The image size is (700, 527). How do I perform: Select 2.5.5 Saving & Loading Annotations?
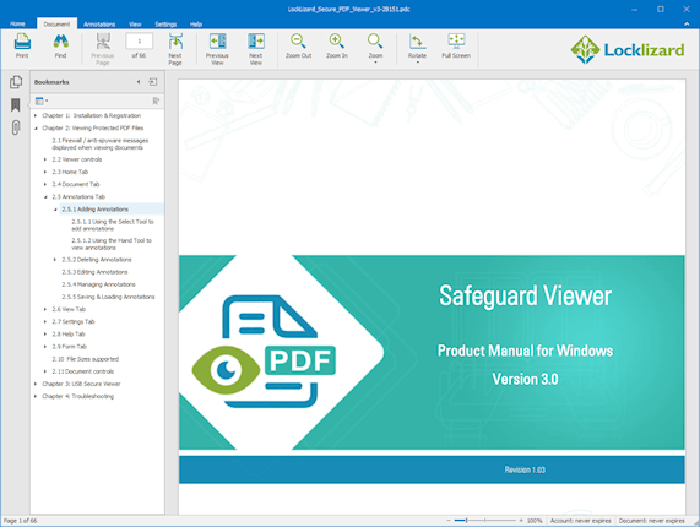(108, 297)
